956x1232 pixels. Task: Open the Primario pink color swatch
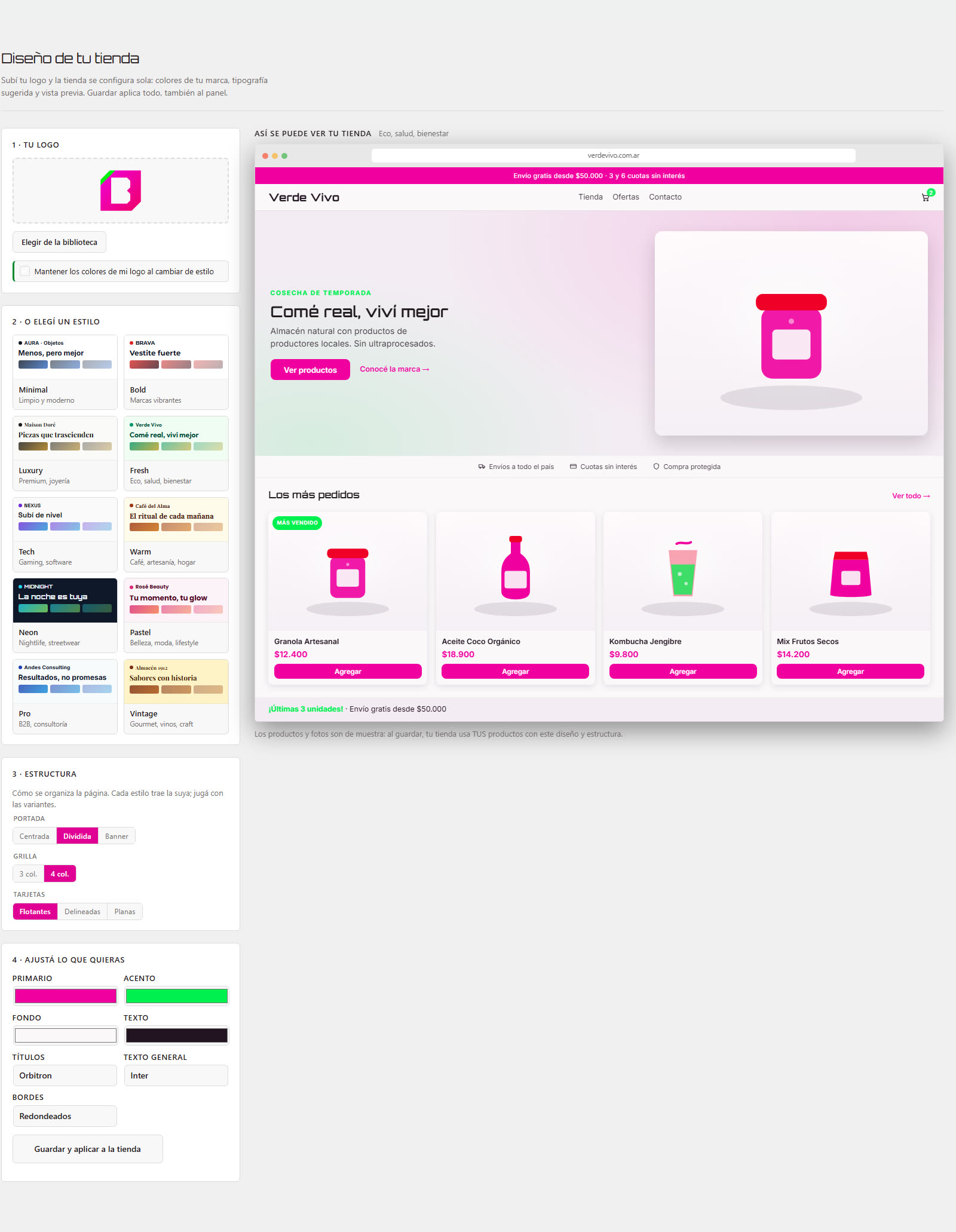[x=65, y=995]
